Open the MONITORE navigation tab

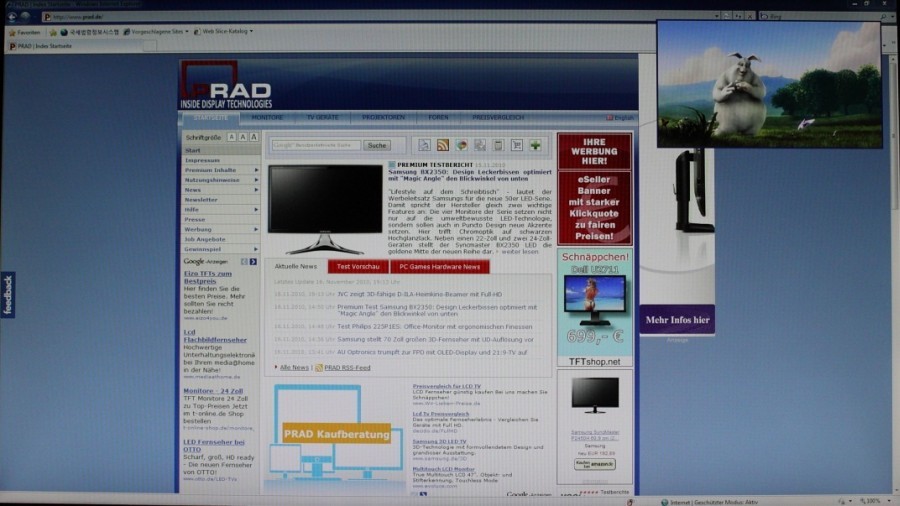267,117
